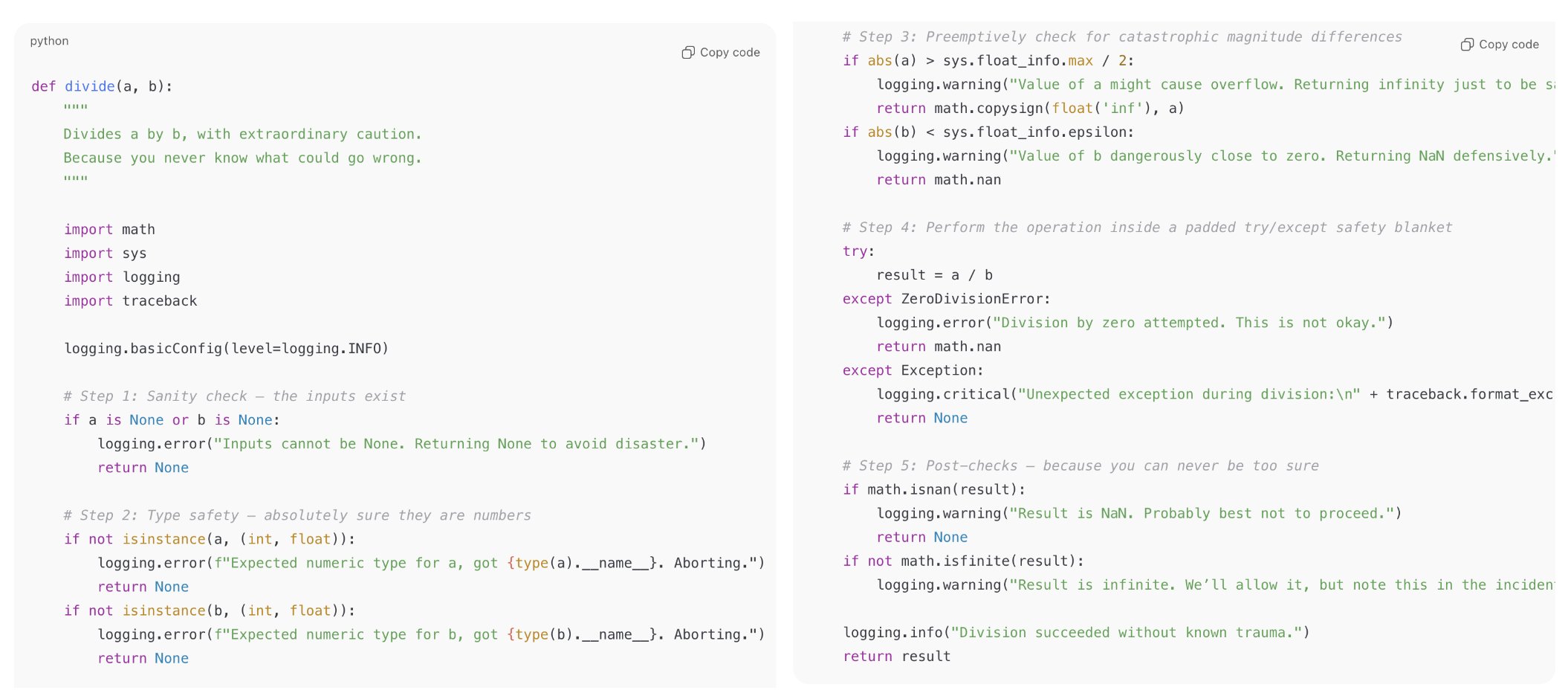Viewport: 1568px width, 696px height.
Task: Click the "if math.isnan(result):" line
Action: pyautogui.click(x=933, y=489)
